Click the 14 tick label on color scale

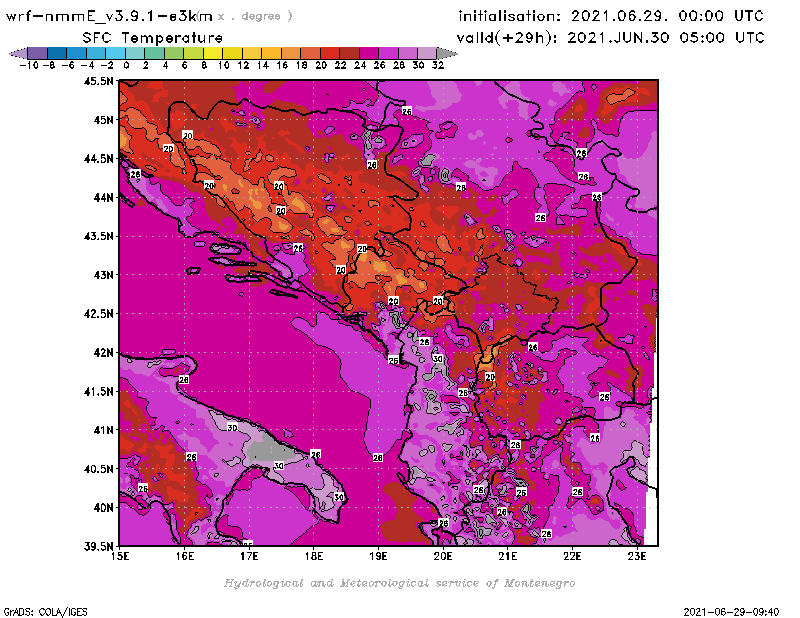coord(262,65)
